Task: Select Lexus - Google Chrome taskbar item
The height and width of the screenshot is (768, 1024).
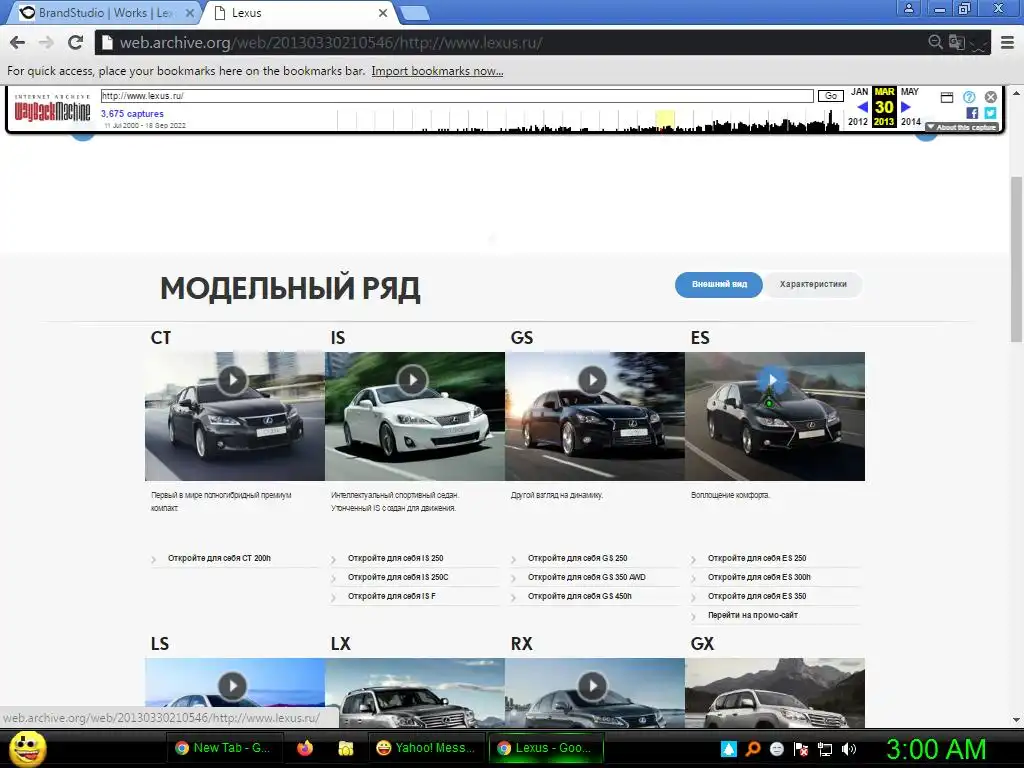Action: coord(547,748)
